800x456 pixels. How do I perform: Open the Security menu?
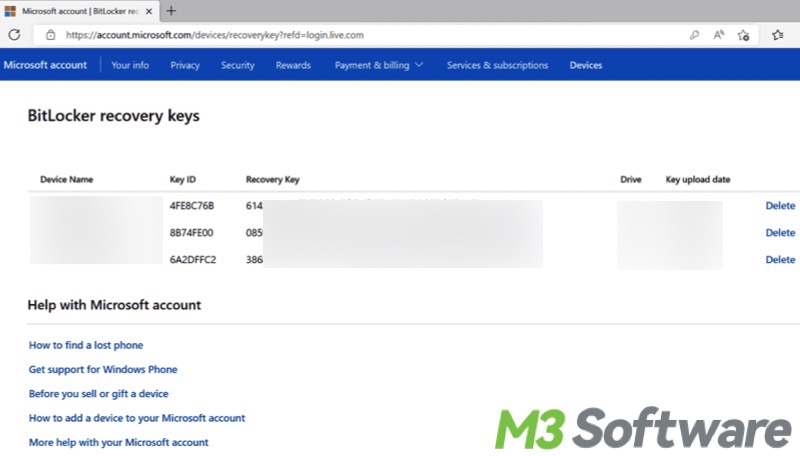(x=238, y=65)
